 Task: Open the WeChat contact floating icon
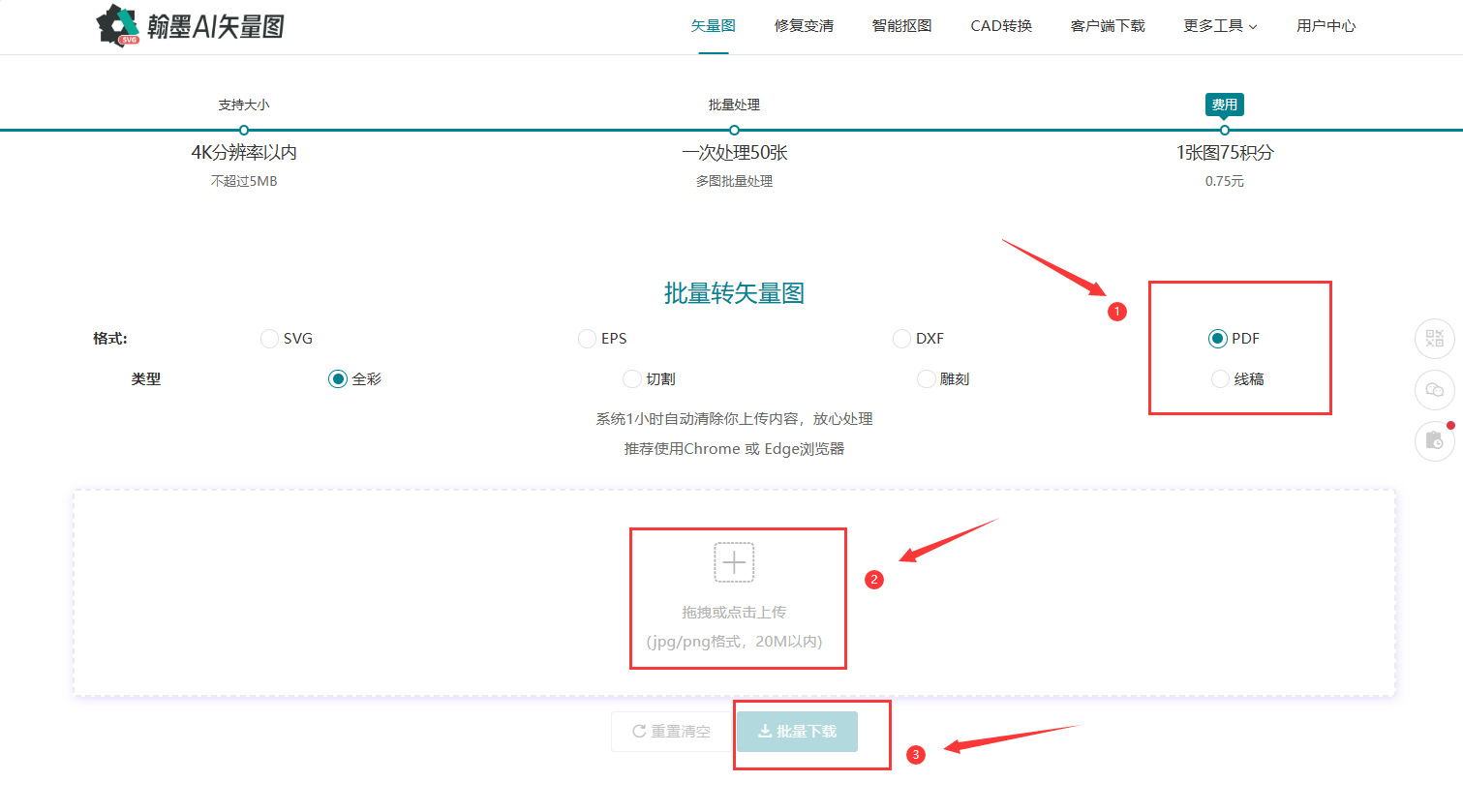(x=1435, y=390)
